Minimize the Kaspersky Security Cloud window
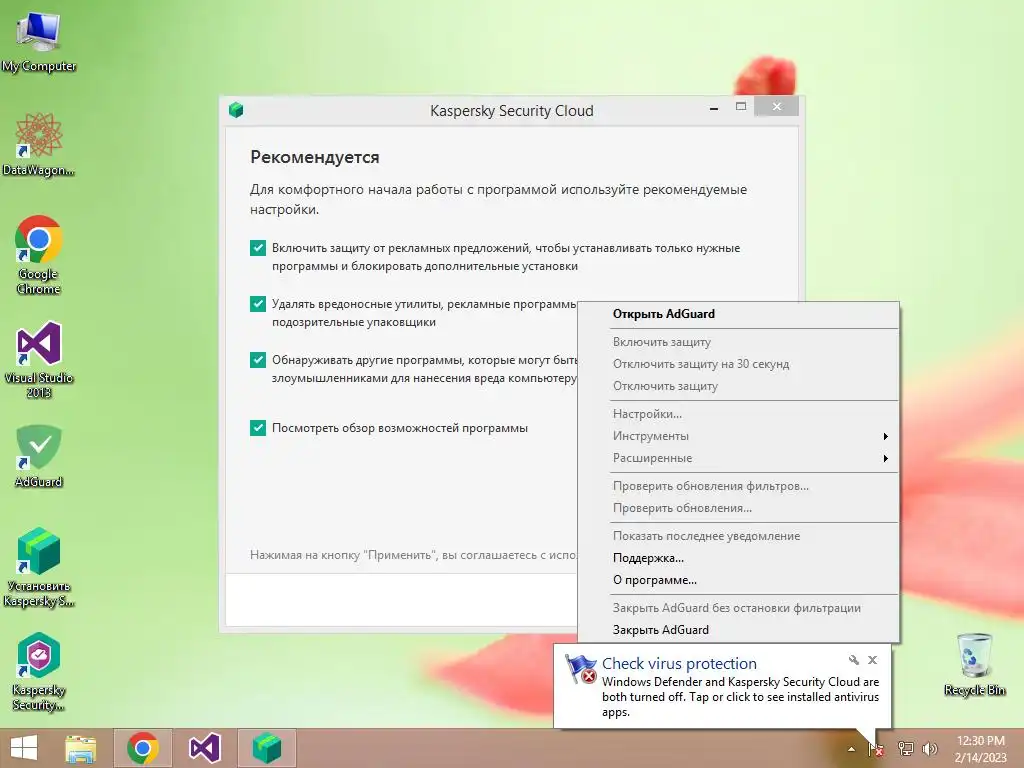The width and height of the screenshot is (1024, 768). pyautogui.click(x=714, y=107)
